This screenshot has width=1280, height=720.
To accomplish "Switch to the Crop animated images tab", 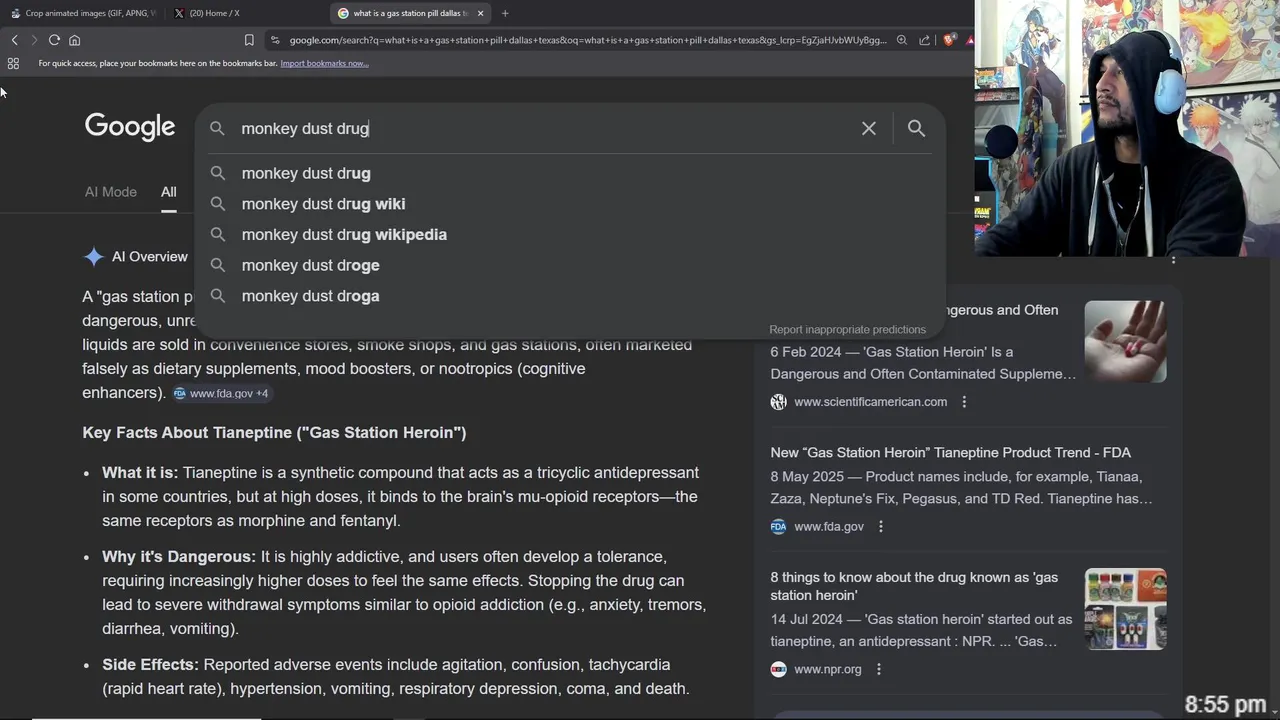I will point(84,13).
